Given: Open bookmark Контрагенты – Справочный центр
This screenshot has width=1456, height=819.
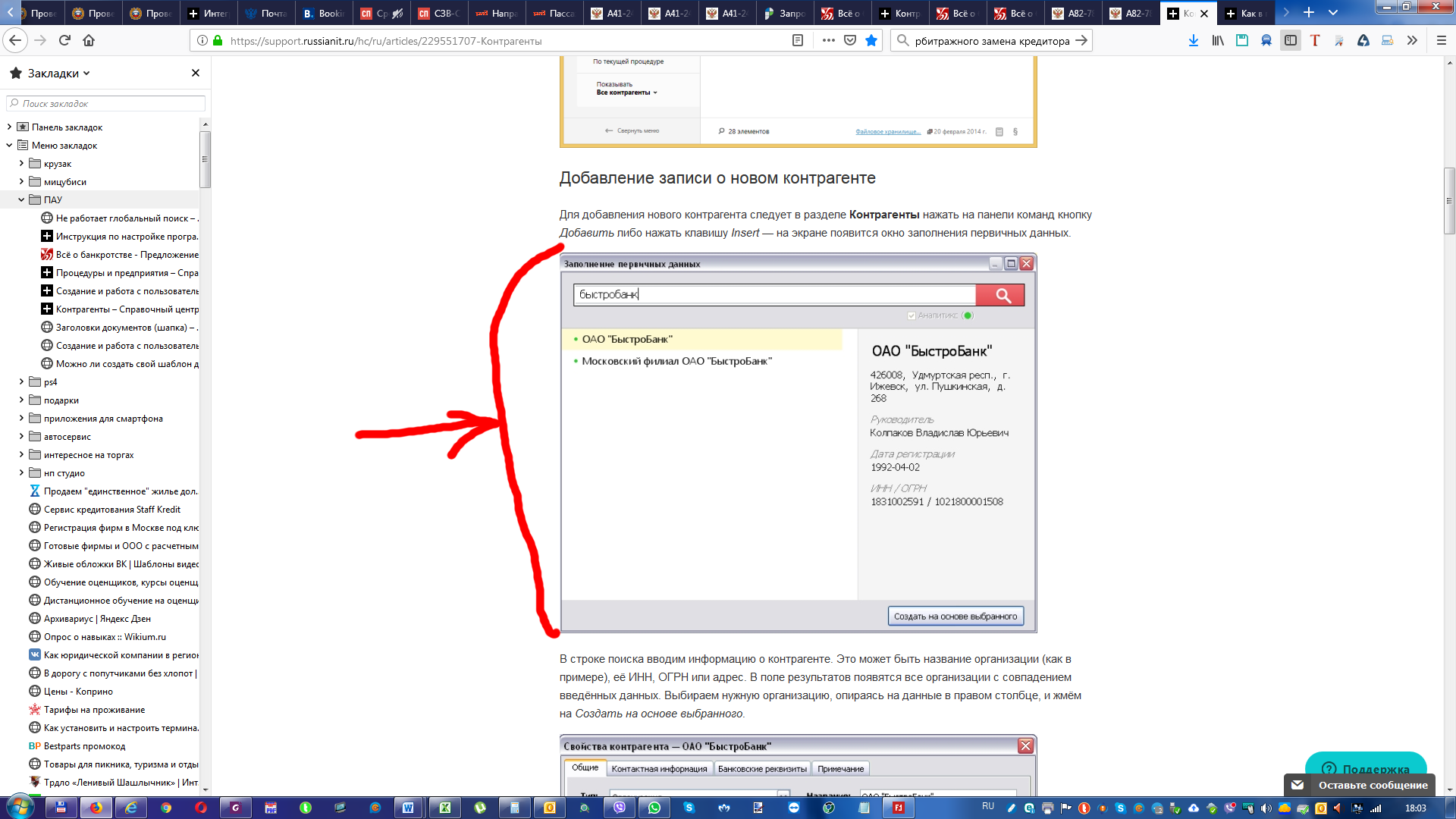Looking at the screenshot, I should [x=127, y=309].
